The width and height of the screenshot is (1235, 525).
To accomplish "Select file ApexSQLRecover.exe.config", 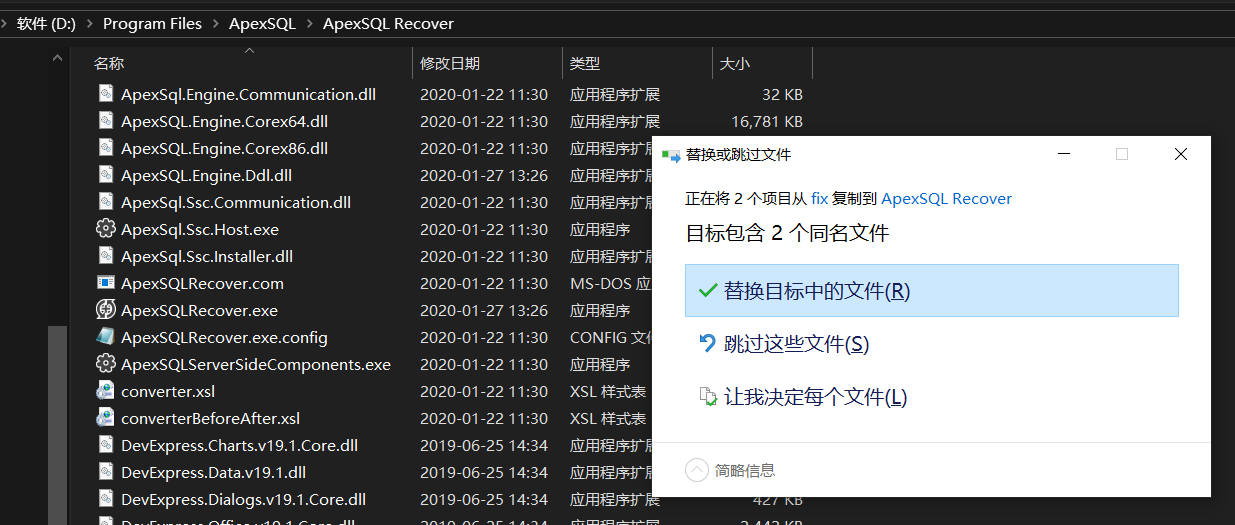I will (224, 338).
